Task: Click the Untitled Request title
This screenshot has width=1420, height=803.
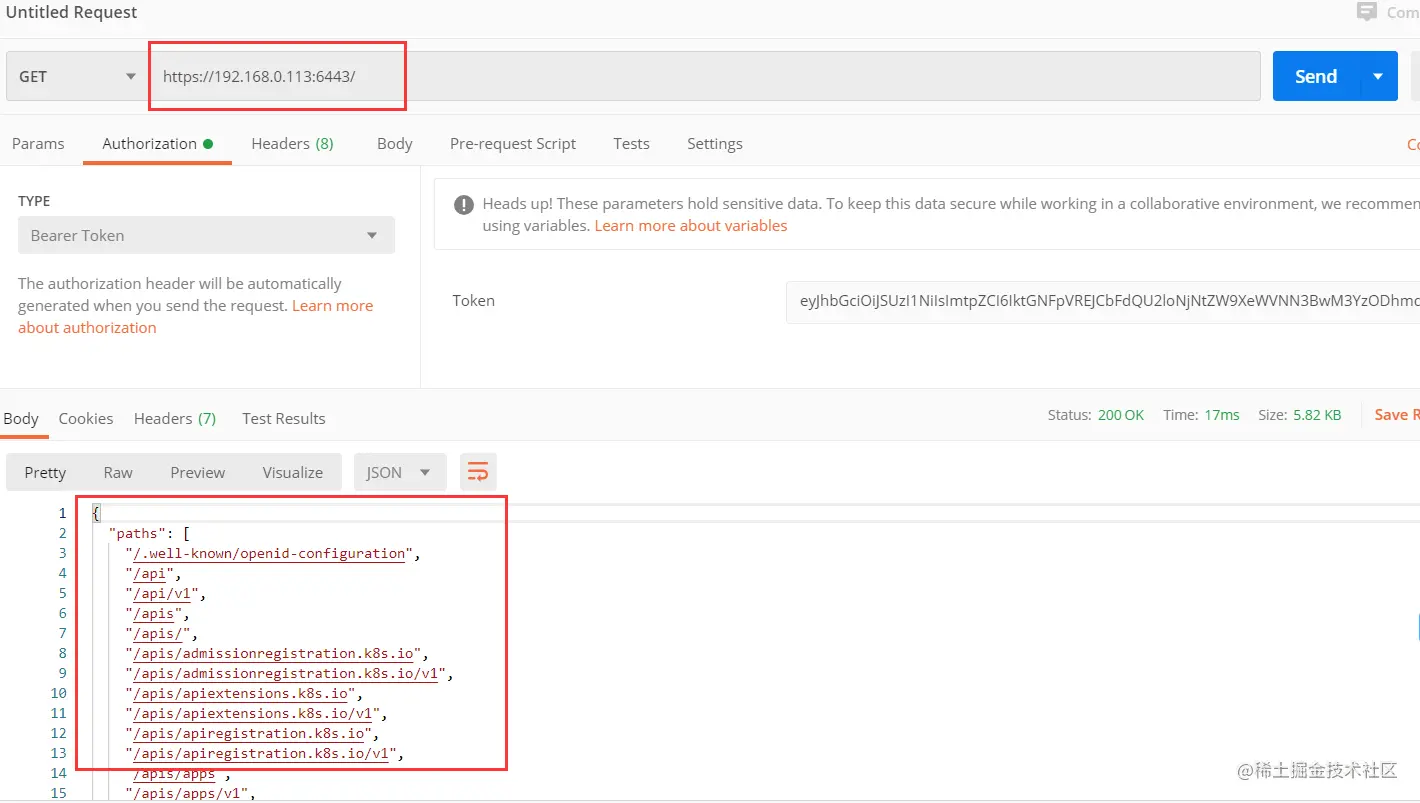Action: tap(72, 12)
